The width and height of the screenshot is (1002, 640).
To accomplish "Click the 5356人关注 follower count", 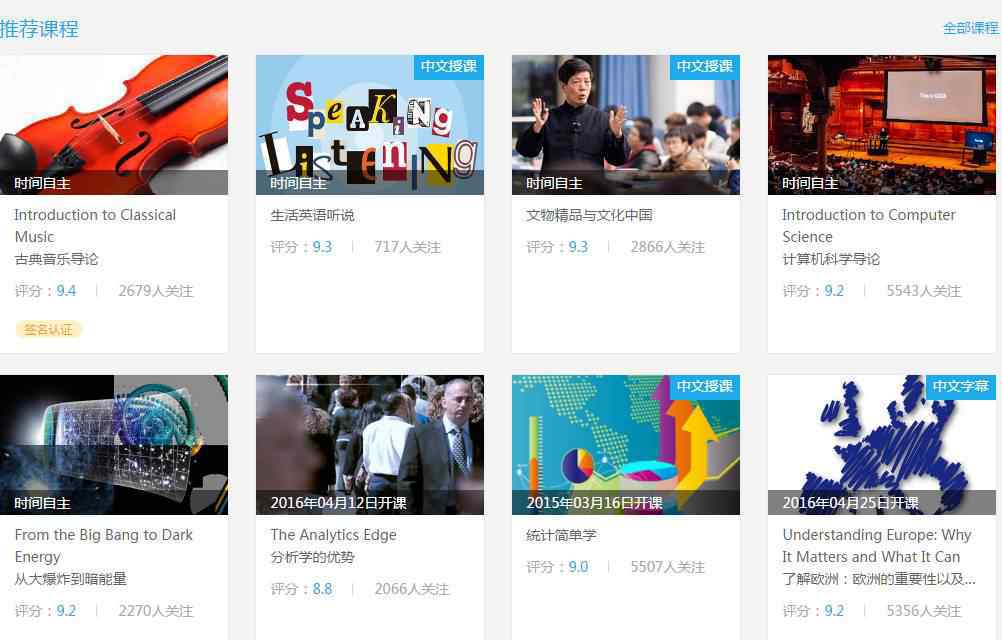I will click(x=923, y=611).
